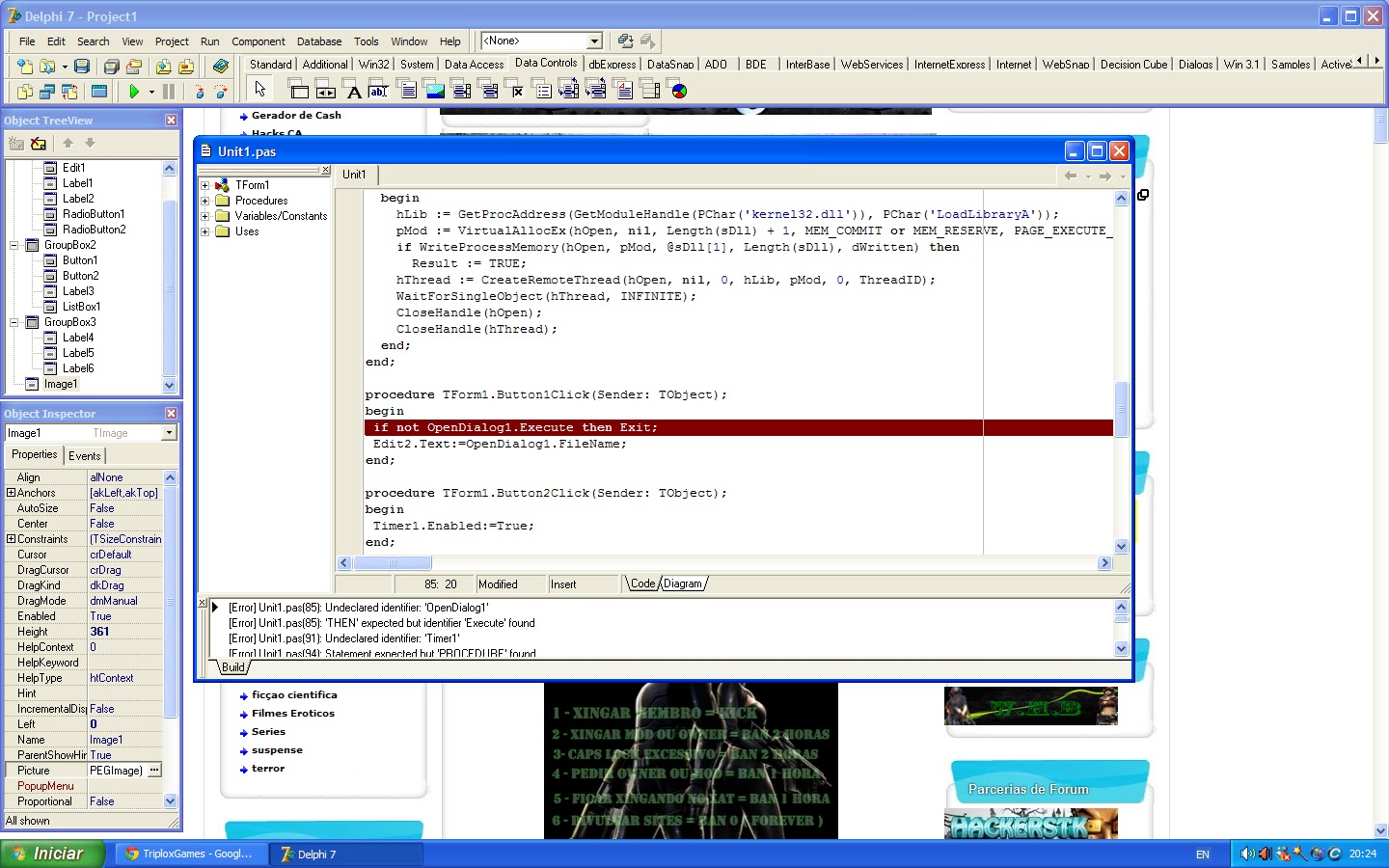Click the Save file toolbar icon
Viewport: 1389px width, 868px height.
pyautogui.click(x=82, y=67)
